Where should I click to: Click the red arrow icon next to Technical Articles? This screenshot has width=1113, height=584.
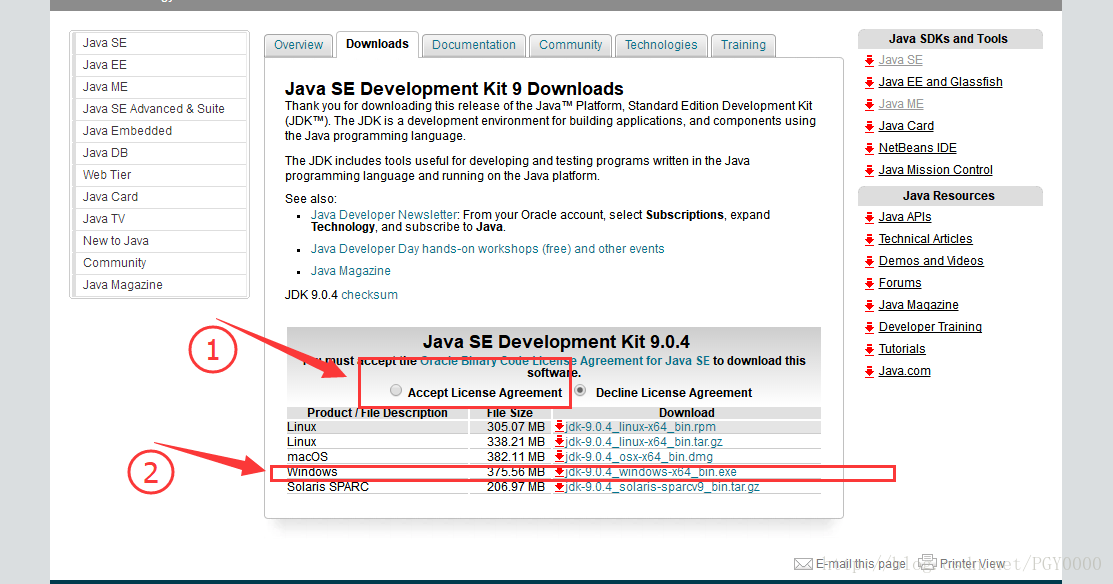[x=870, y=239]
